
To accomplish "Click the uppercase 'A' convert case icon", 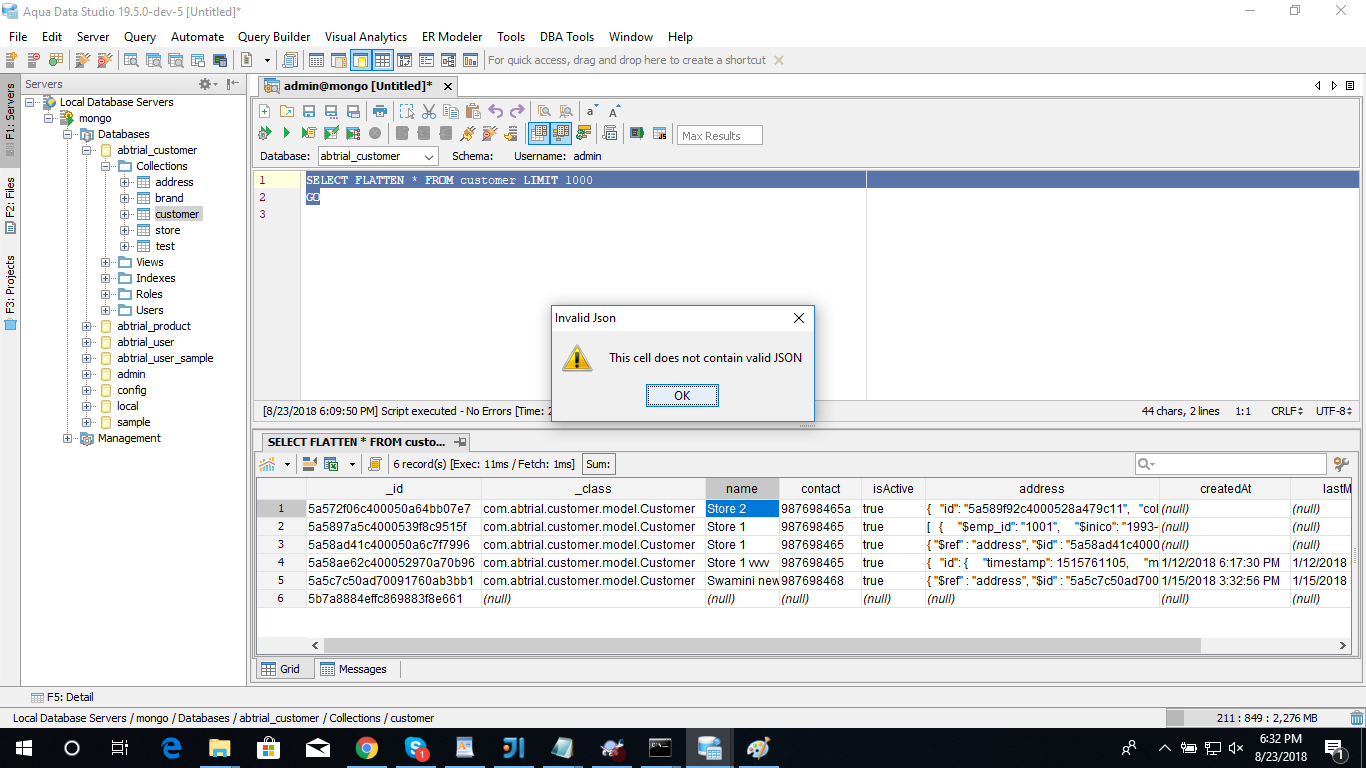I will tap(614, 111).
